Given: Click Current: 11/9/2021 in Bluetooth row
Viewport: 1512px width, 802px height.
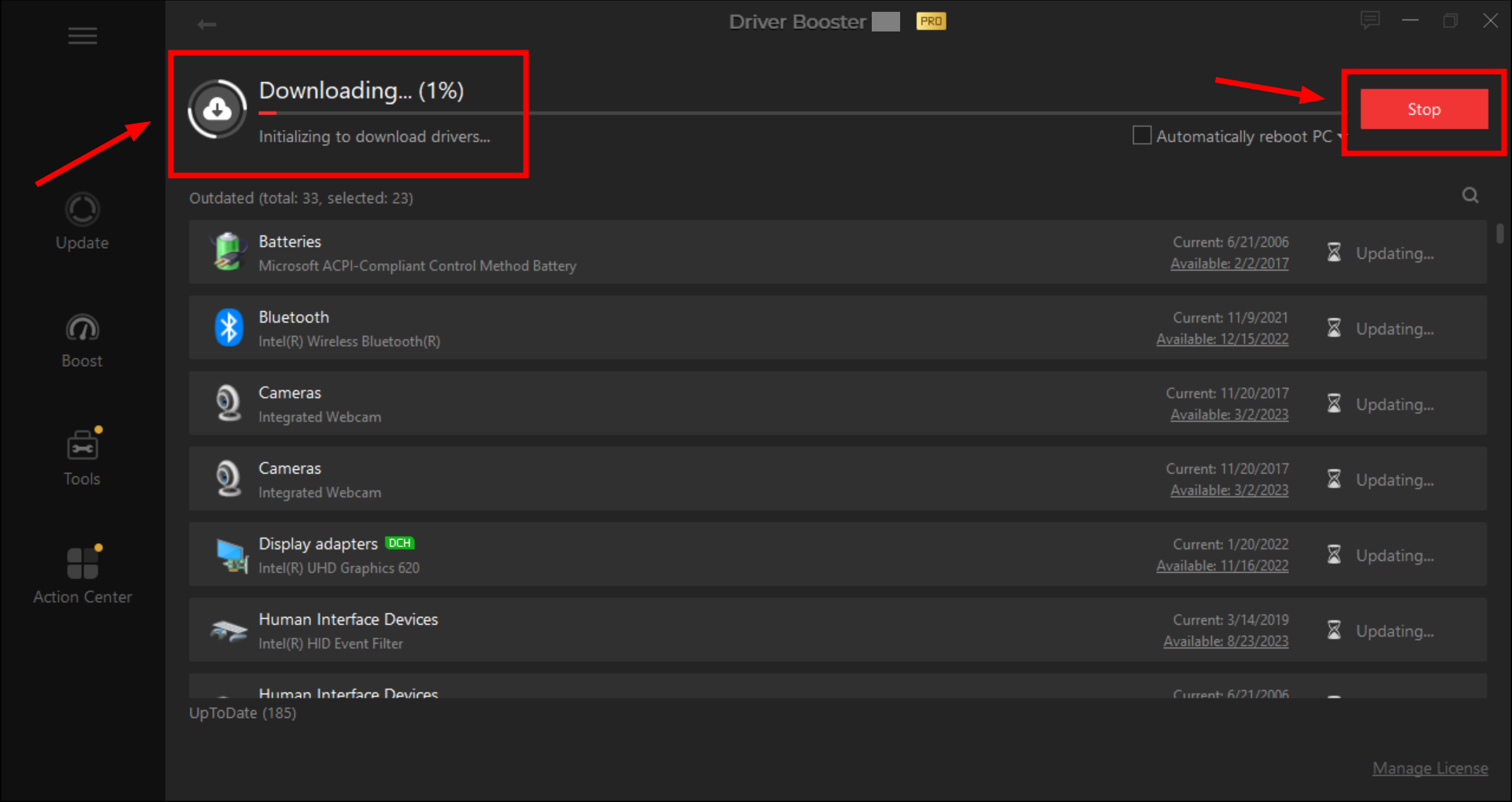Looking at the screenshot, I should click(x=1231, y=318).
